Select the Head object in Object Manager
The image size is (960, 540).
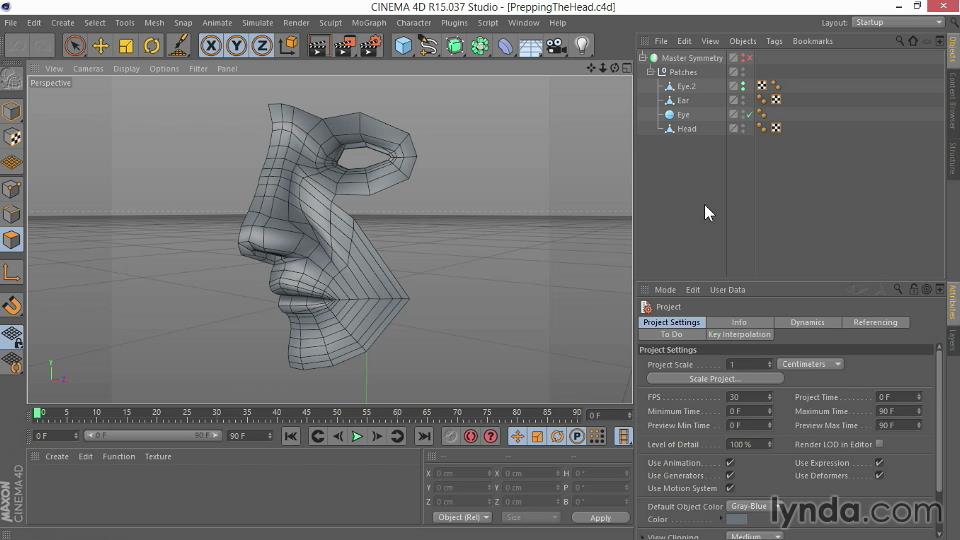(686, 129)
